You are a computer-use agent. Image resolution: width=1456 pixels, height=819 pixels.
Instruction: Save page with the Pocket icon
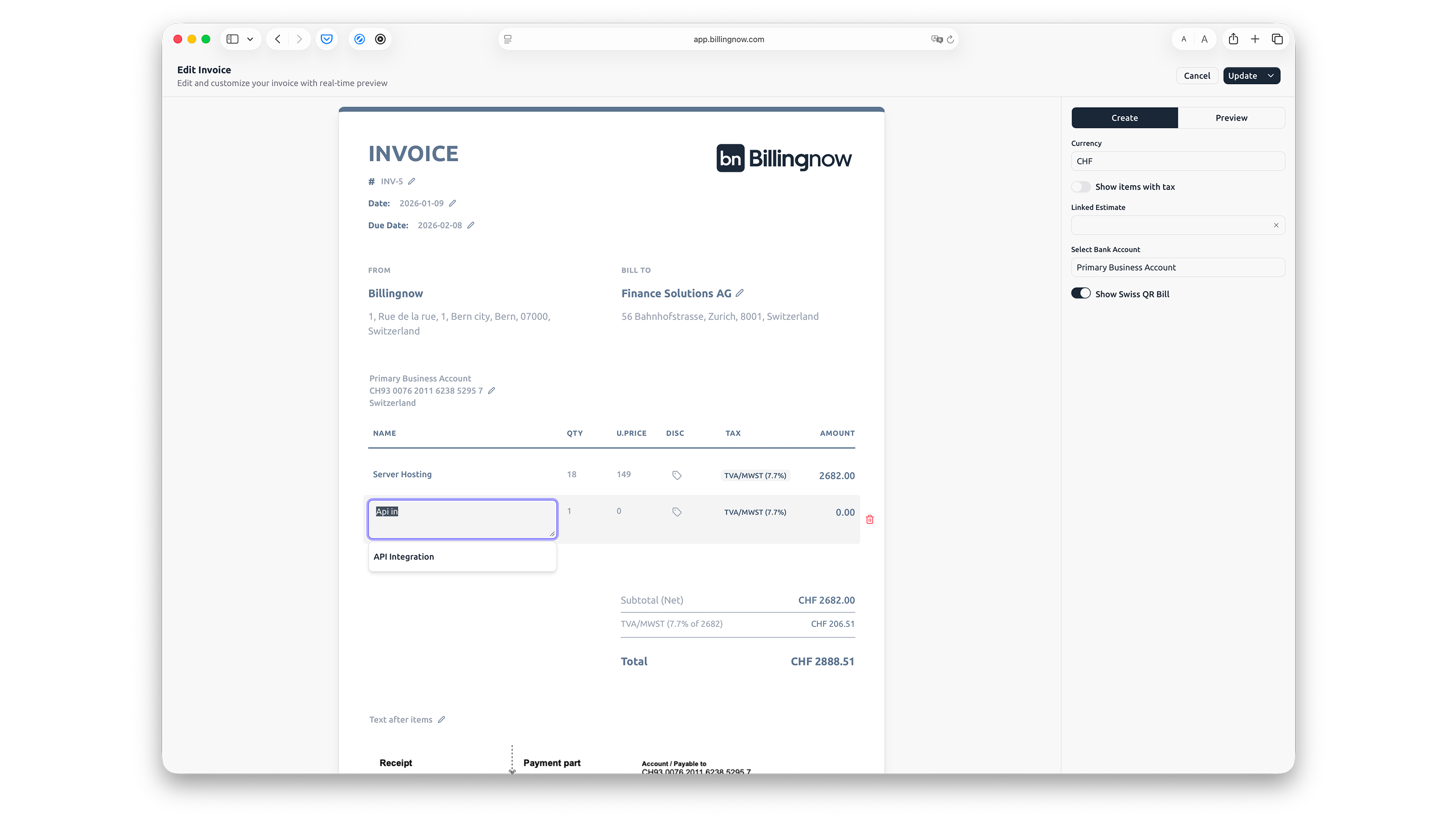(x=326, y=39)
